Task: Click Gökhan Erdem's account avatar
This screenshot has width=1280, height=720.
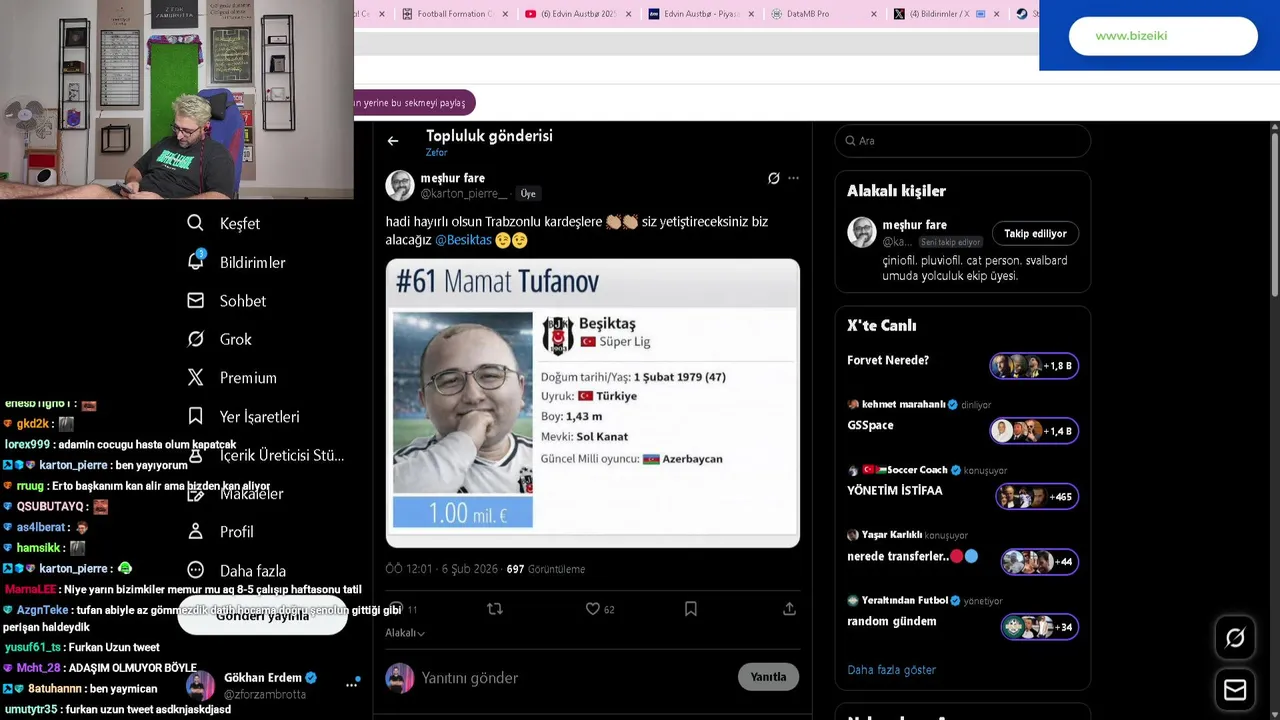Action: [200, 686]
